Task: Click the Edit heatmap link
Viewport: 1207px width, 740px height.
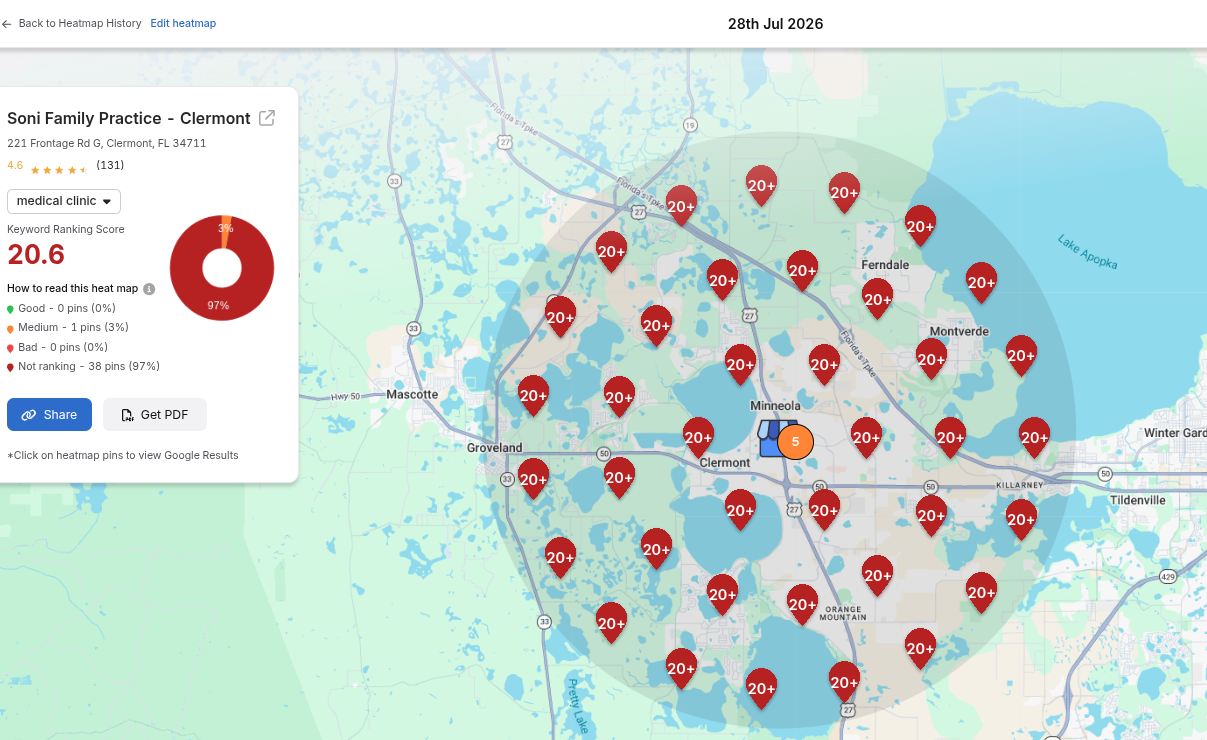Action: tap(183, 23)
